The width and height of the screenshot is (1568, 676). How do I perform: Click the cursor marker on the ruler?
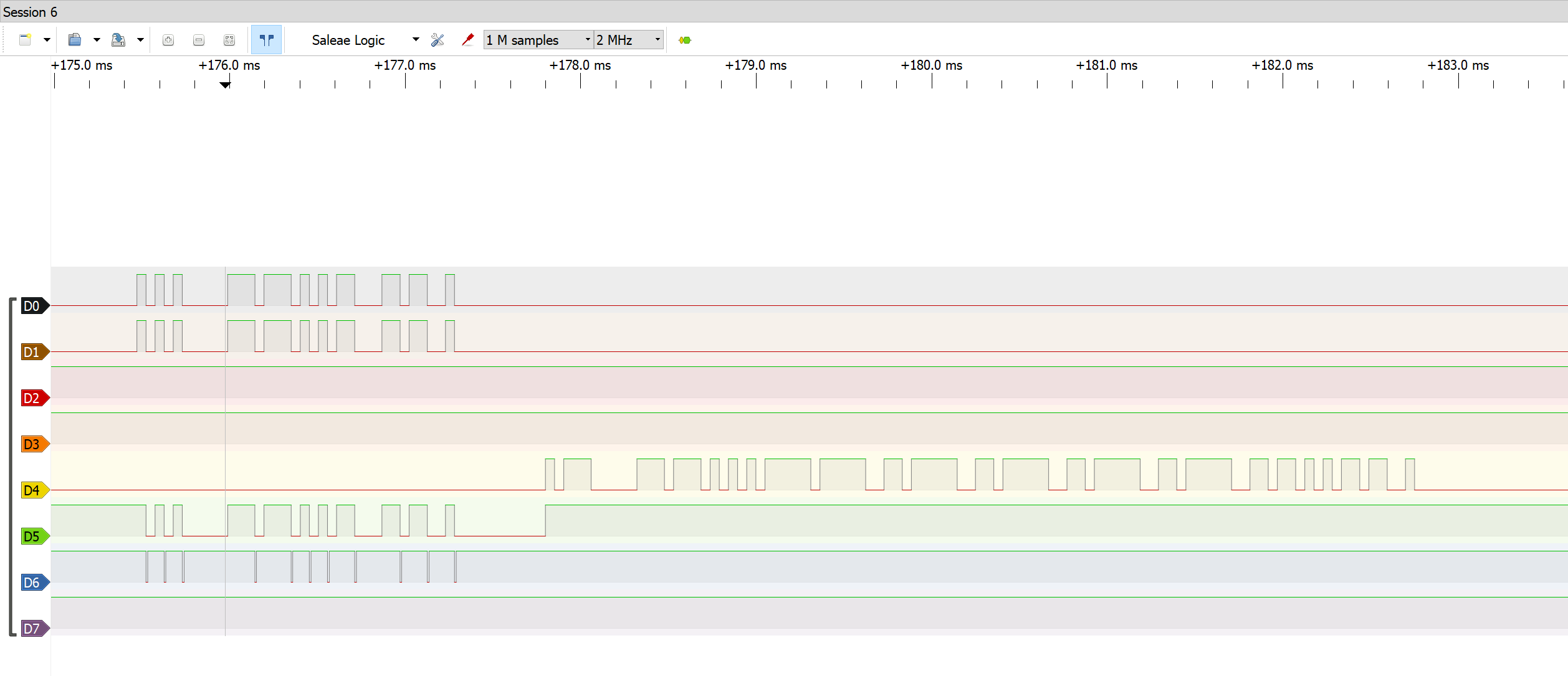point(226,85)
